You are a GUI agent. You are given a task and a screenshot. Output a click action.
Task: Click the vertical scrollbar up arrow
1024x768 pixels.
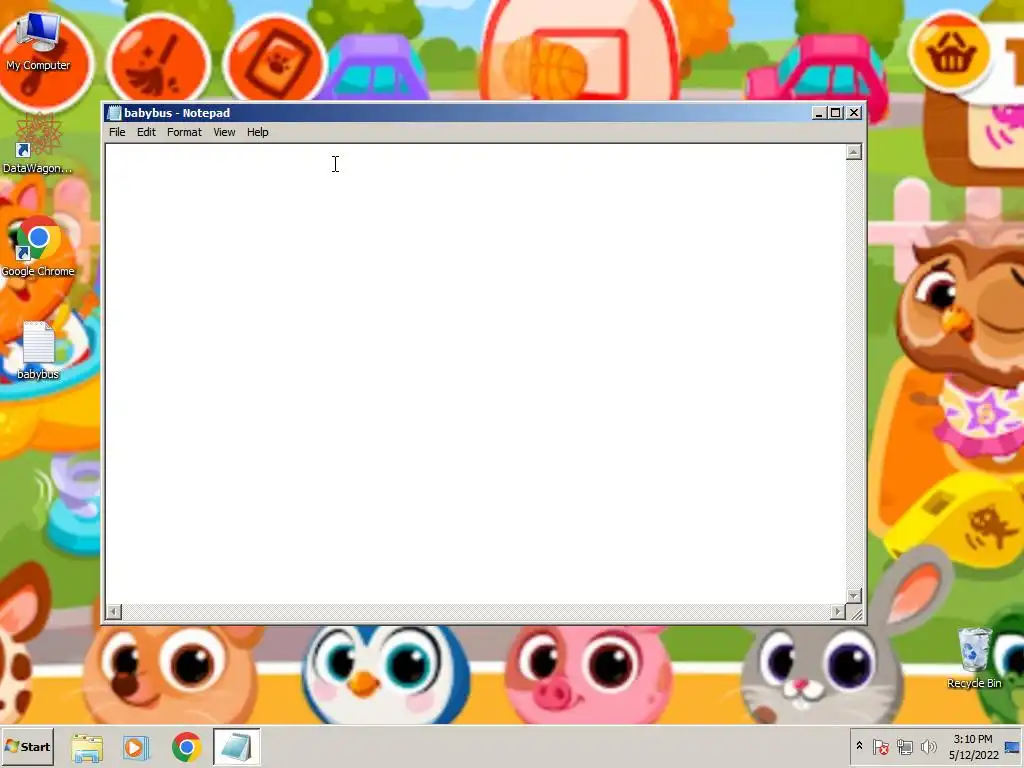coord(854,152)
